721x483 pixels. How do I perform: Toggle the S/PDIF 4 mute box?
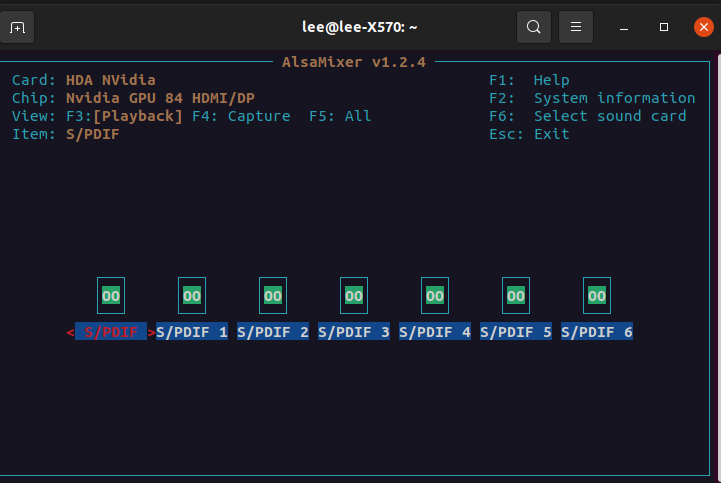pyautogui.click(x=435, y=296)
